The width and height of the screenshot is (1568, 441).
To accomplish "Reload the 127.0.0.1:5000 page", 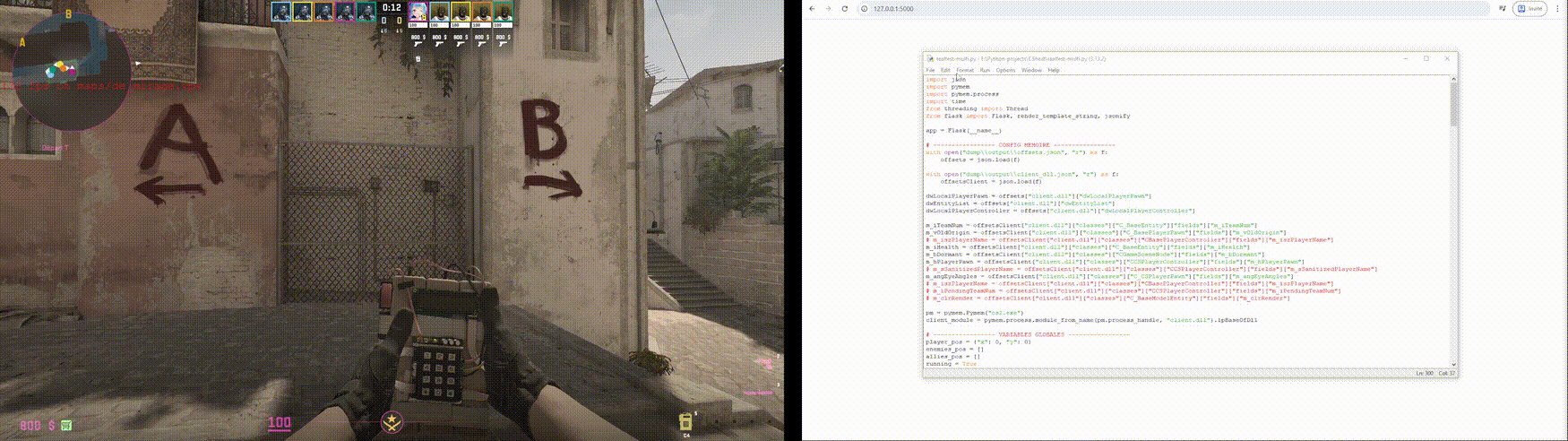I will pyautogui.click(x=844, y=9).
